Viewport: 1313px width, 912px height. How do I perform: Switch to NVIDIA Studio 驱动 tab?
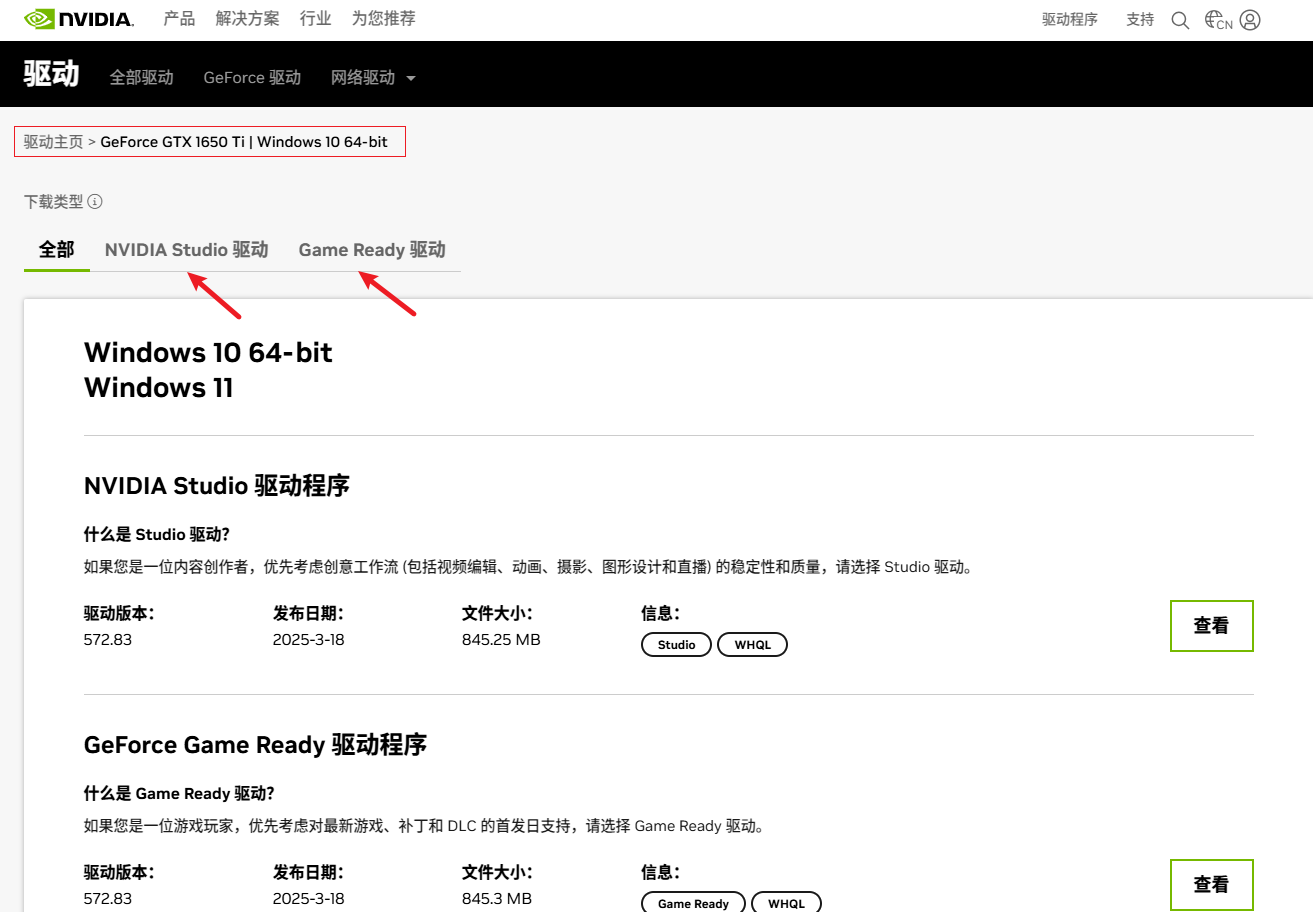point(187,250)
